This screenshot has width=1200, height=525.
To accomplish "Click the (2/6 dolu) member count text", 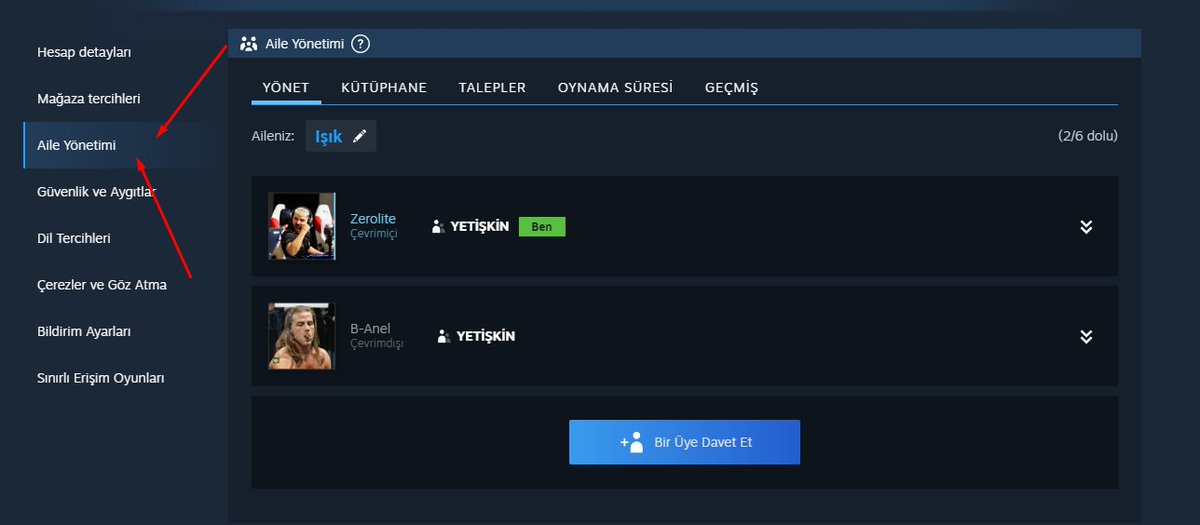I will click(x=1088, y=136).
